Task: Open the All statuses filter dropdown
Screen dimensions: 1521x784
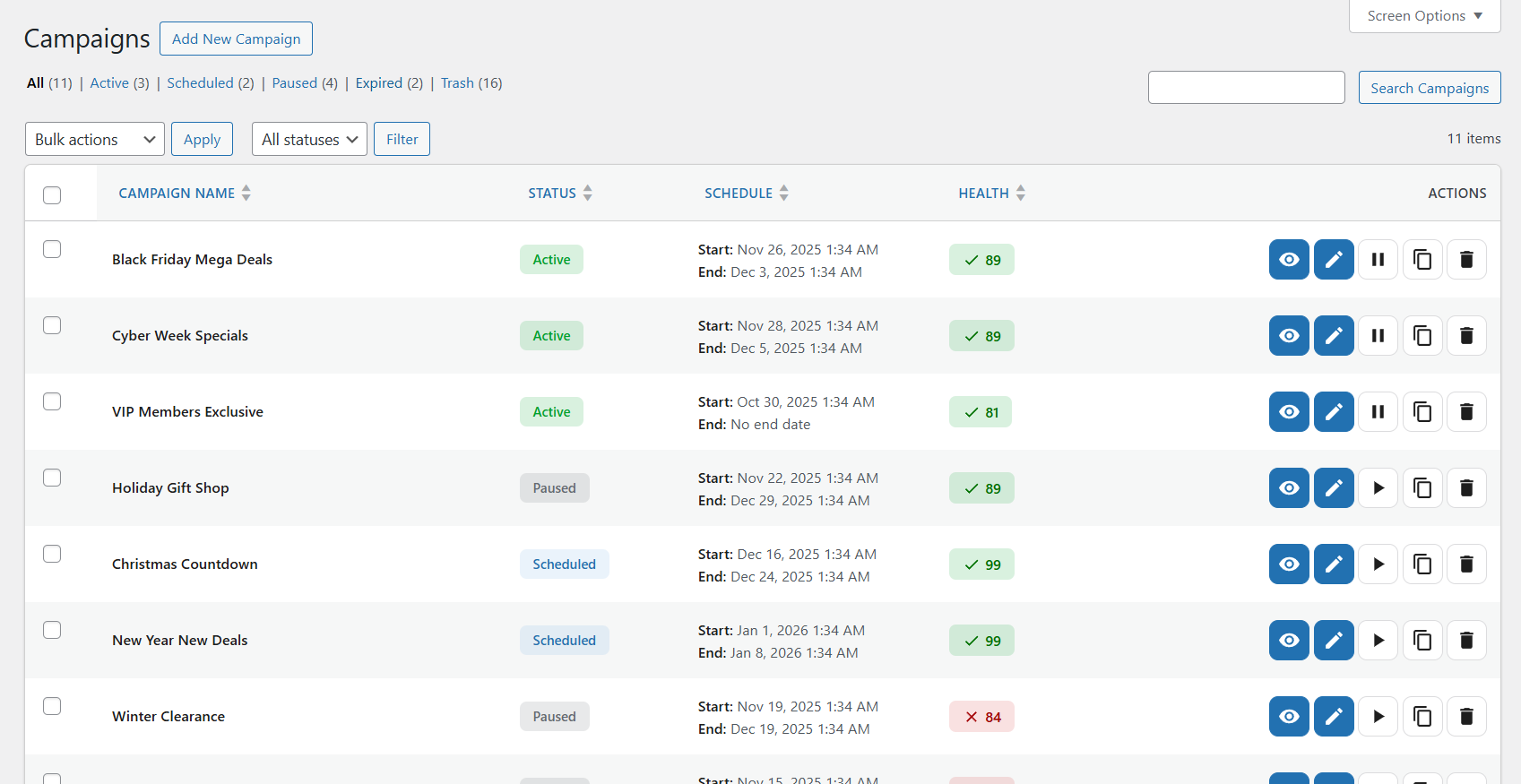Action: click(x=309, y=139)
